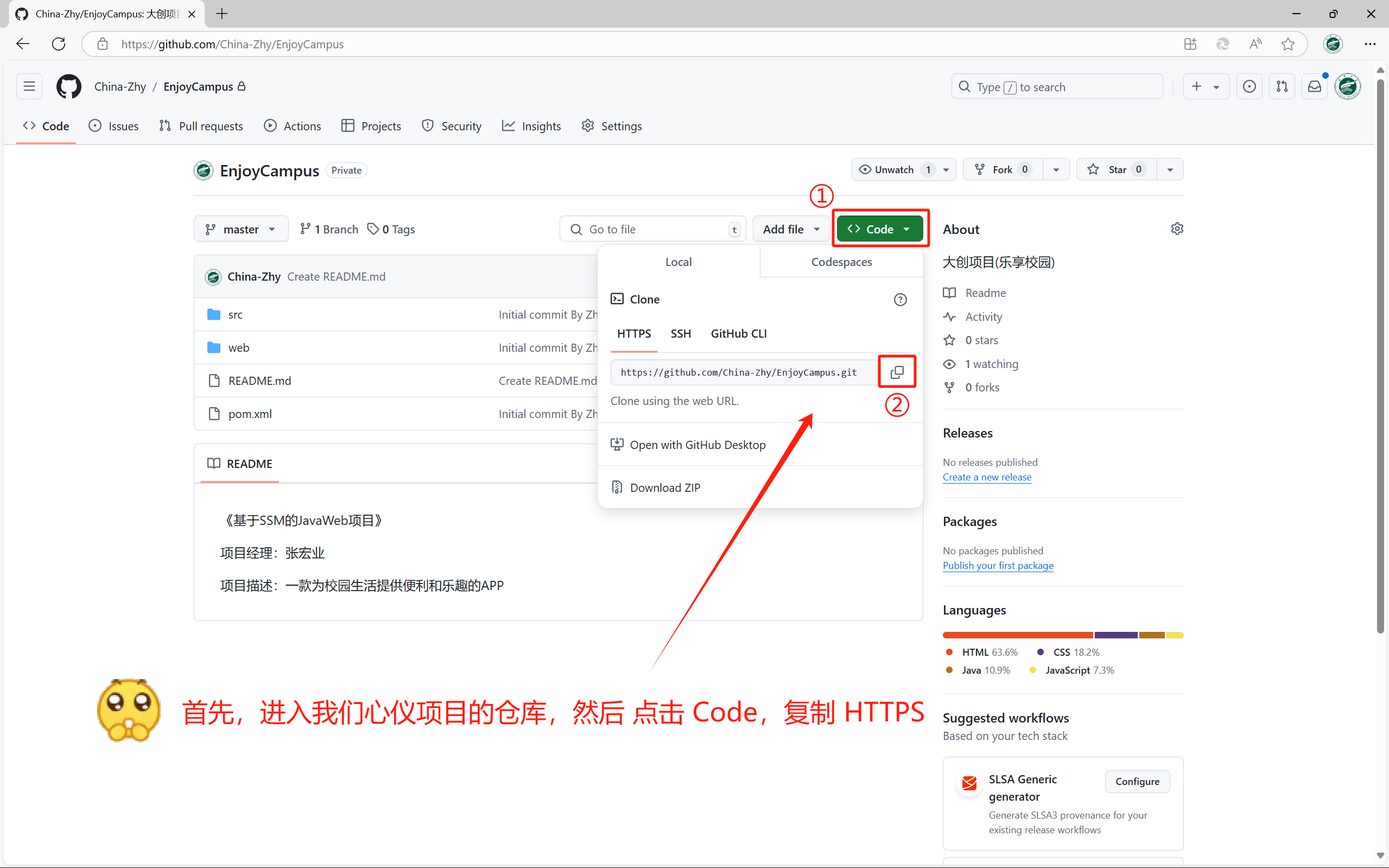Click the HTML segment of language bar
Screen dimensions: 1389x868
point(1018,635)
